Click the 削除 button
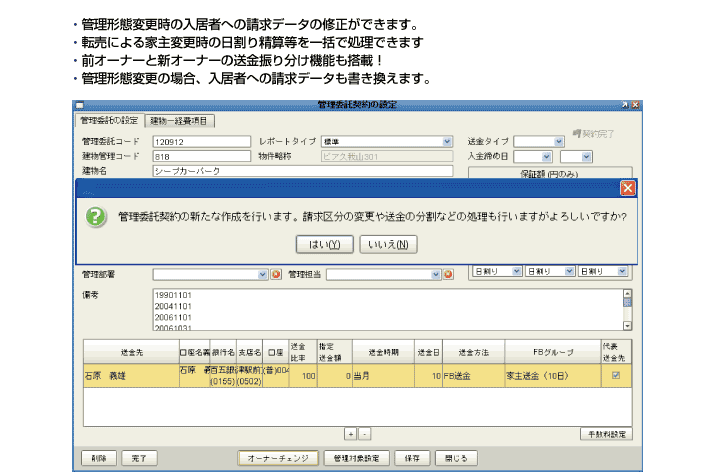 click(99, 458)
